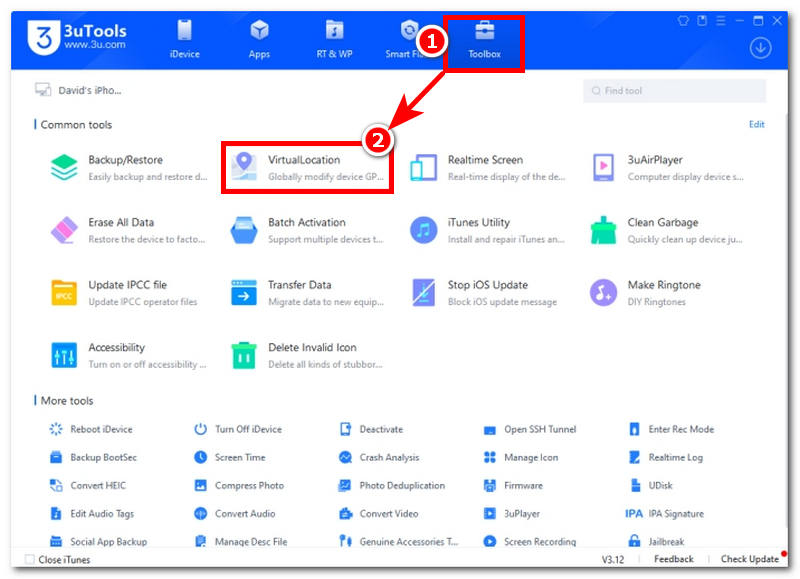Toggle the Close iTunes checkbox
Image resolution: width=800 pixels, height=579 pixels.
pos(30,559)
